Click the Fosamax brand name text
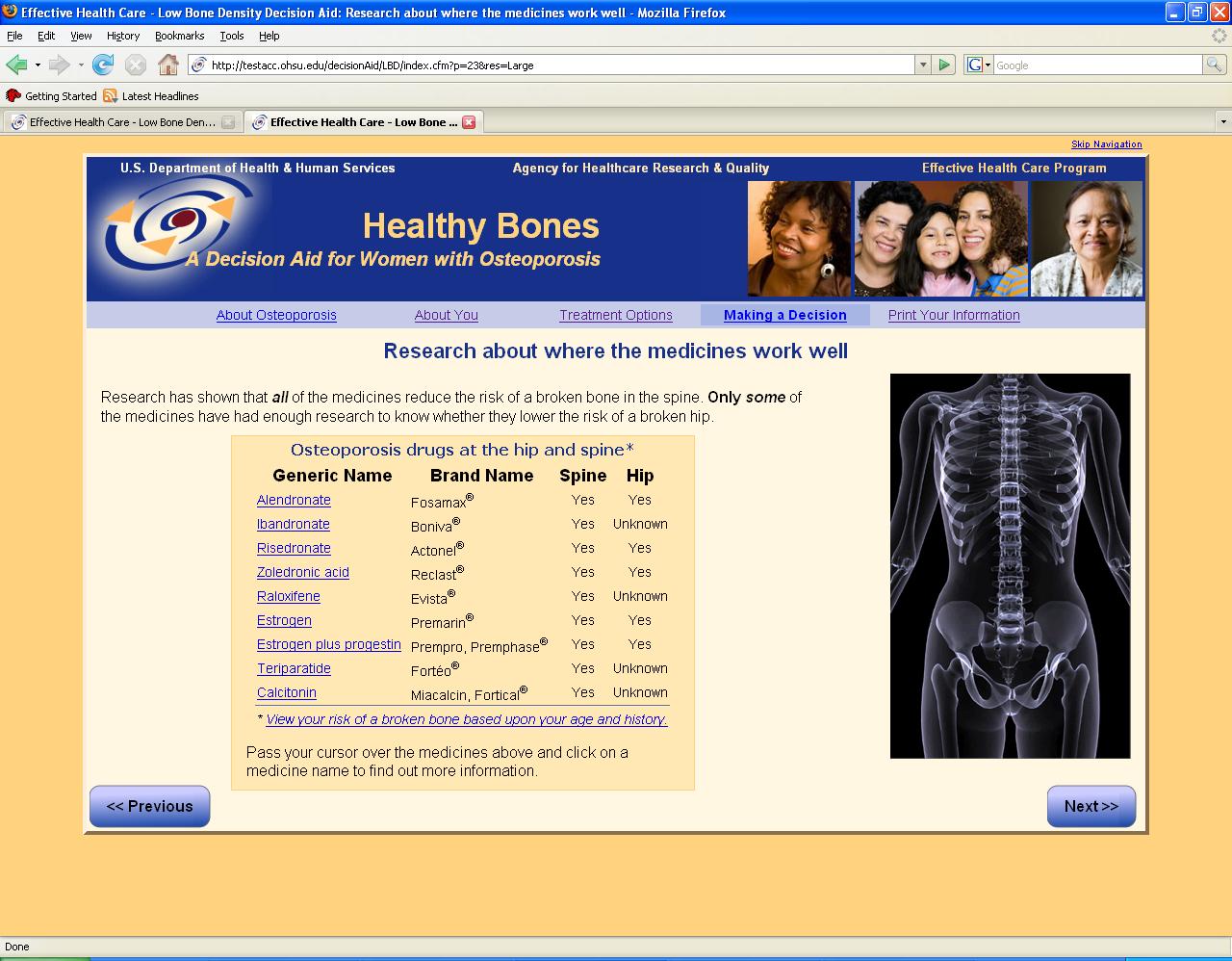Screen dimensions: 1232x961 442,501
